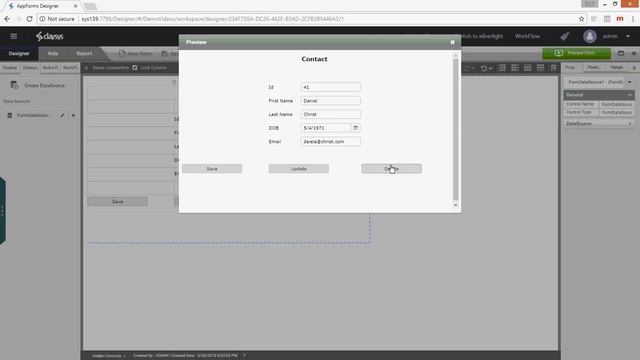Click the Id input field

[331, 87]
